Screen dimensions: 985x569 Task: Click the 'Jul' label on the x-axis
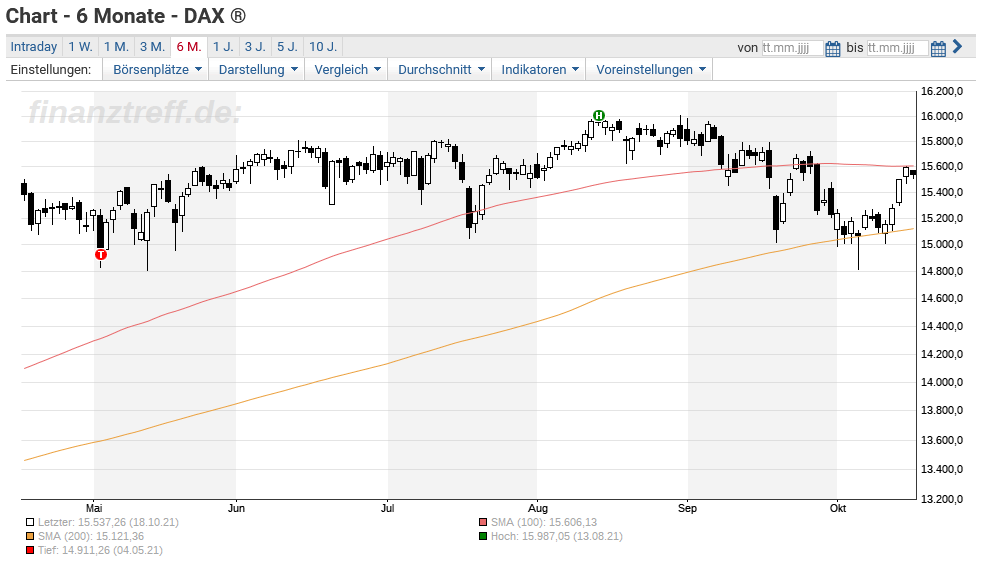[x=388, y=508]
